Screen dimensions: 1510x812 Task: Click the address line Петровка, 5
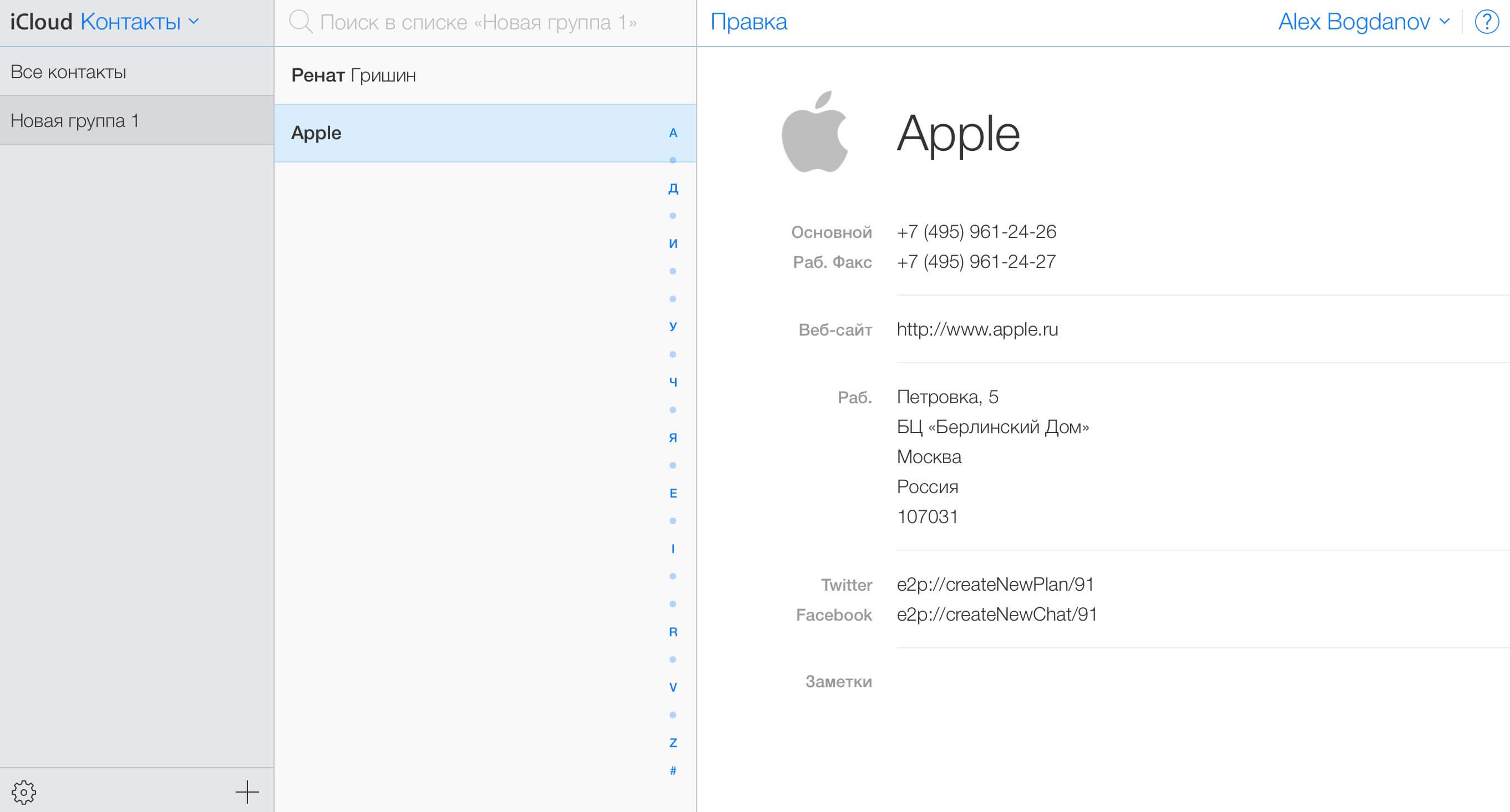(947, 398)
